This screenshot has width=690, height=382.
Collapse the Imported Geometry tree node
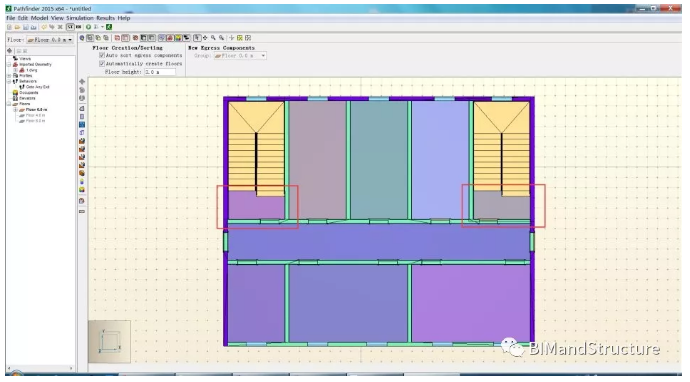[x=9, y=64]
